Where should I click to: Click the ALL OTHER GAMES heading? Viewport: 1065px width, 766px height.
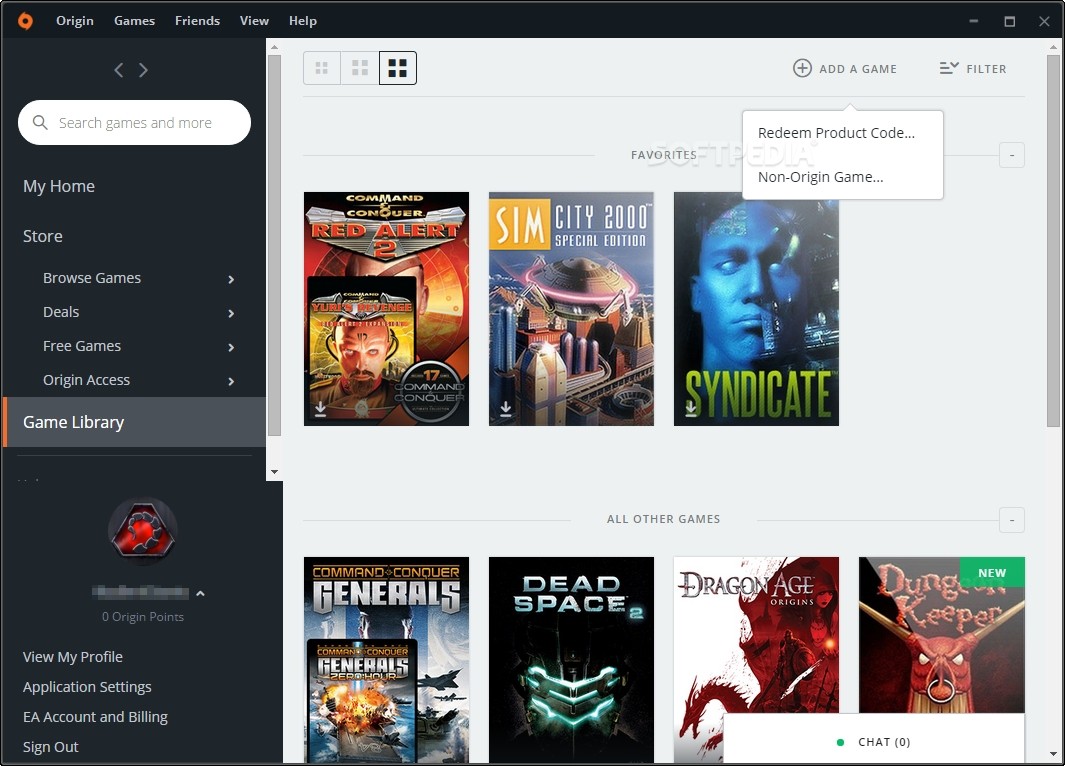pyautogui.click(x=664, y=519)
